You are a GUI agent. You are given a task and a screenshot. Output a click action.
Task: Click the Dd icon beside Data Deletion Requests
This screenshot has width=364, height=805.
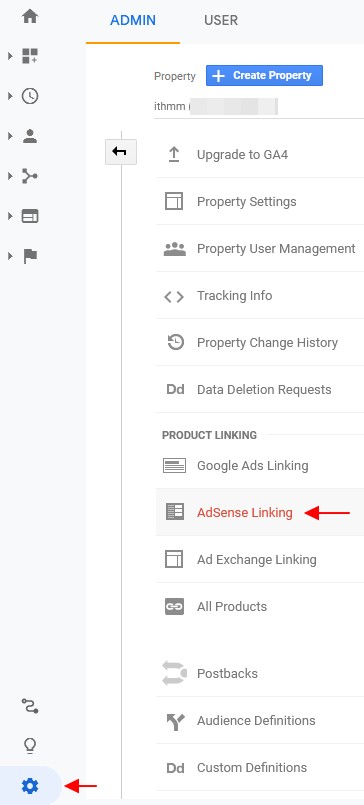tap(175, 390)
